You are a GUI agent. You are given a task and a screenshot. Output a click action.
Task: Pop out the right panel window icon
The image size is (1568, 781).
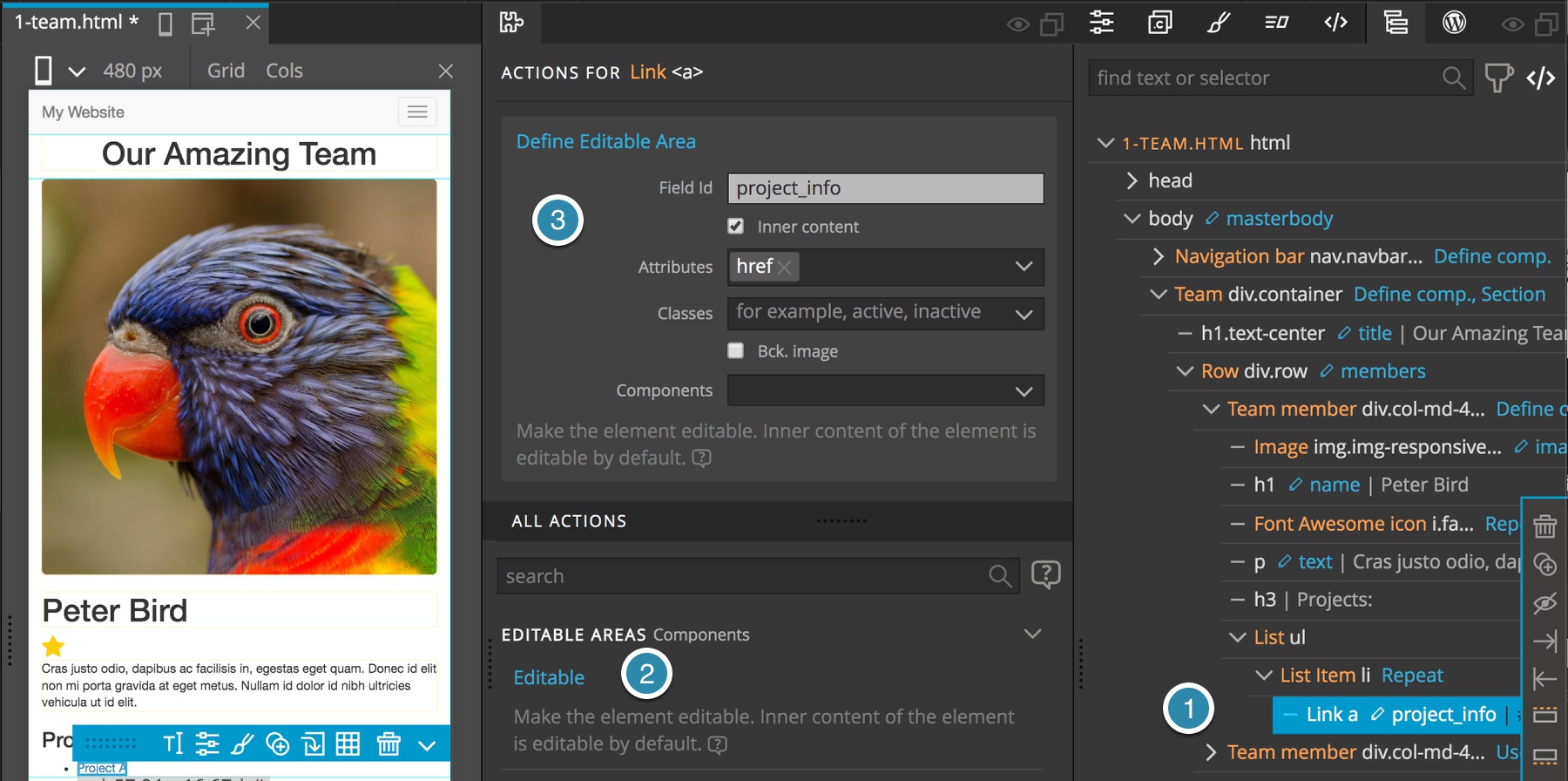1546,24
